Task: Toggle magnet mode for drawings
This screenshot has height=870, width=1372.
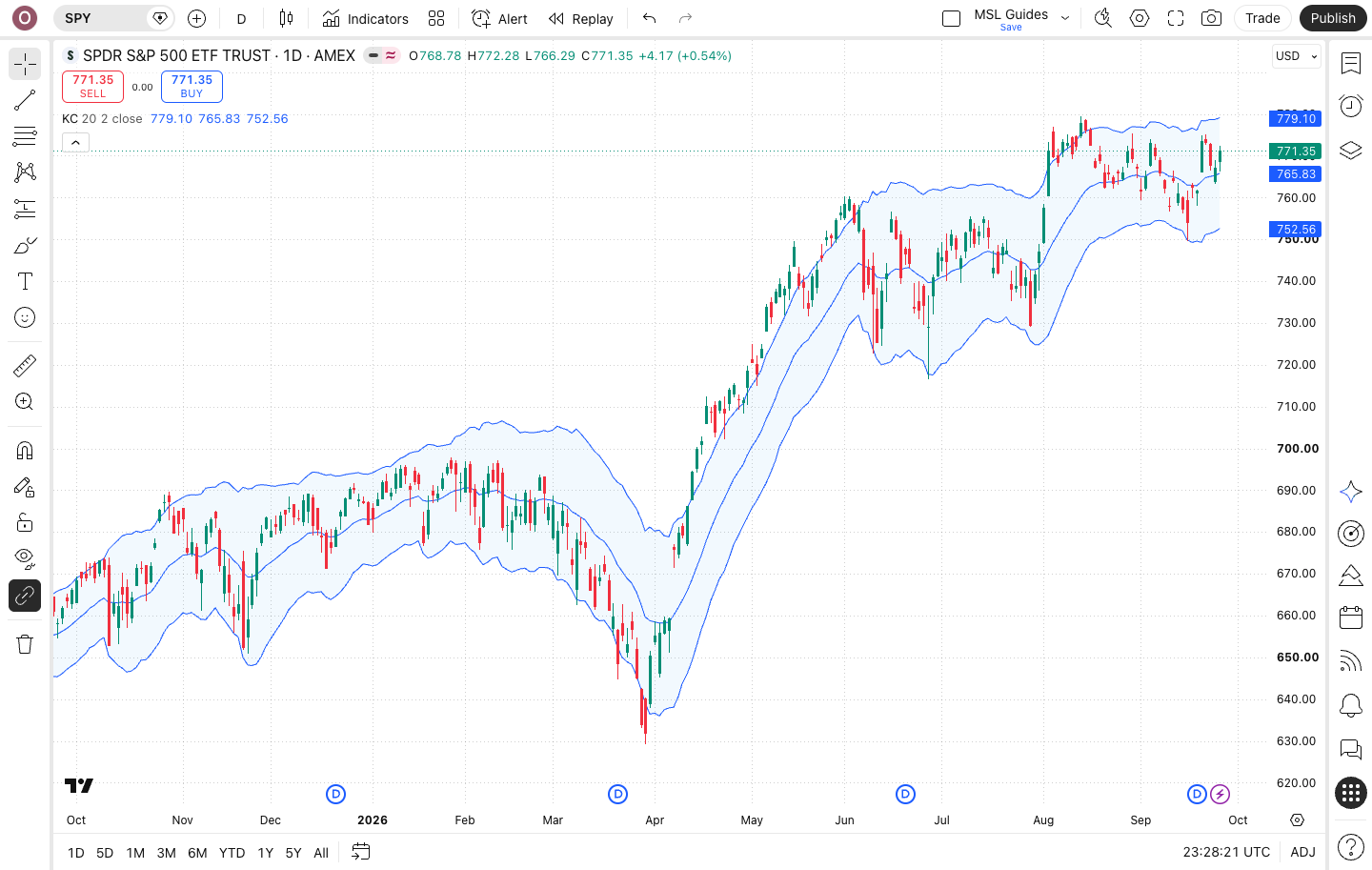Action: point(25,450)
